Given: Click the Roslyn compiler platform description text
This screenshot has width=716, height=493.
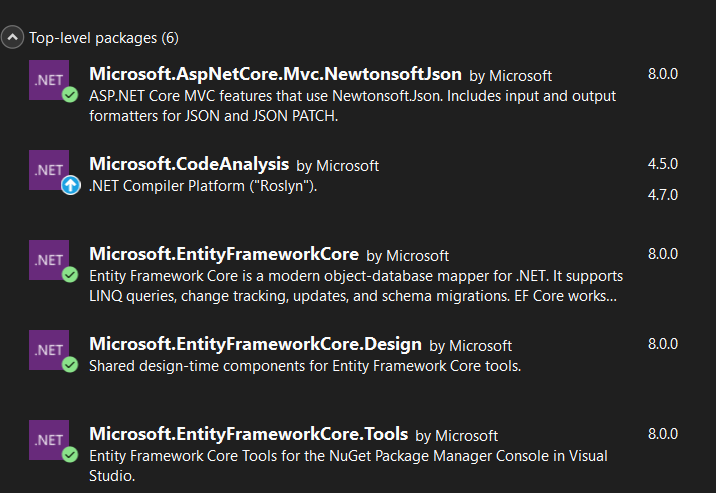Looking at the screenshot, I should (203, 185).
